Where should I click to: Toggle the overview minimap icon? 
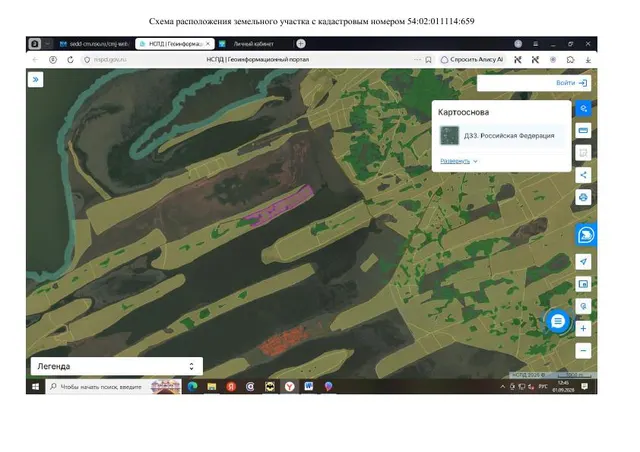tap(583, 284)
